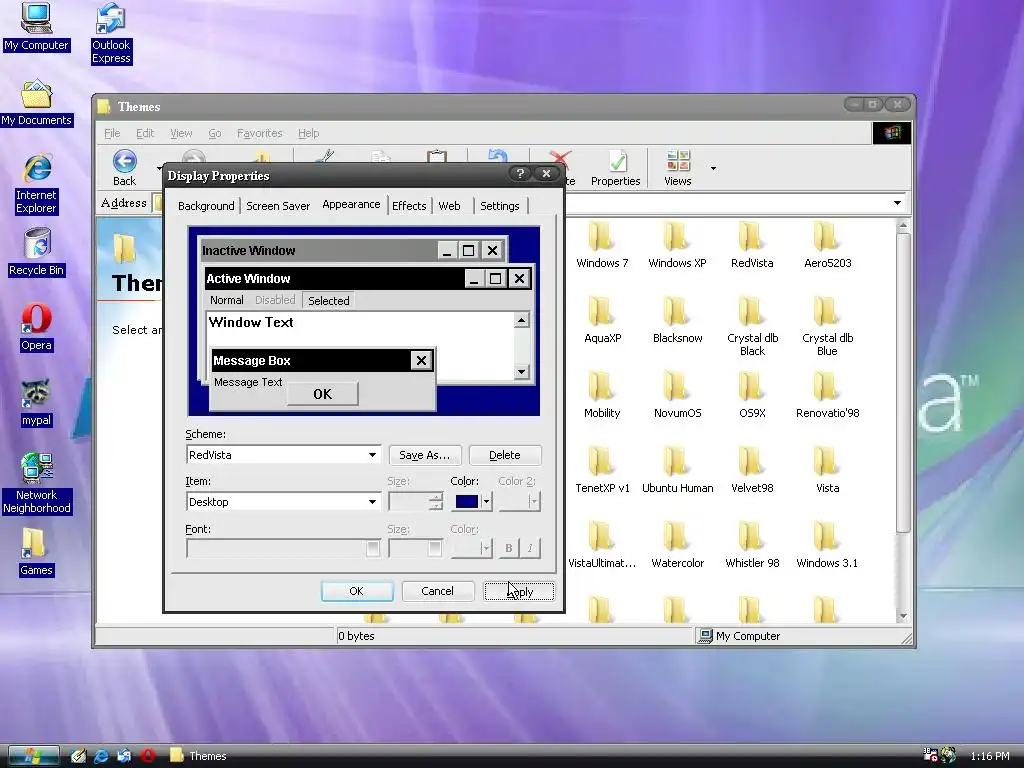
Task: Switch to the Background tab
Action: 206,206
